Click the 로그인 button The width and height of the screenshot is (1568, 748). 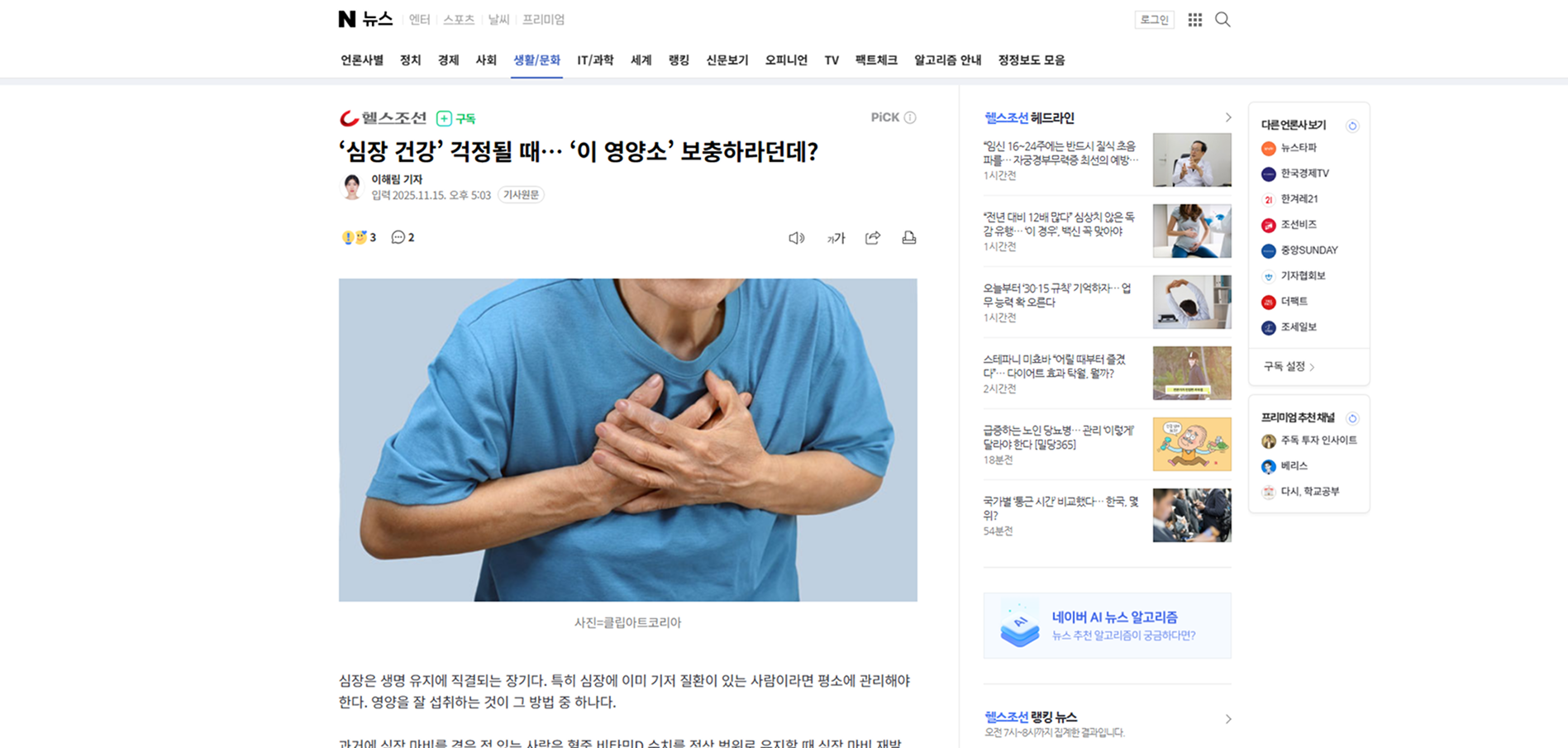point(1154,20)
